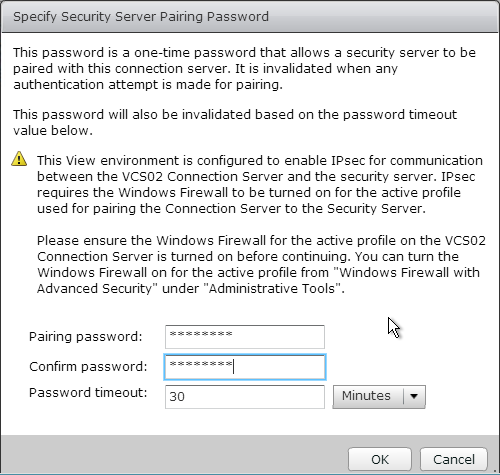Click the password timeout invalidation notice text

tap(235, 122)
